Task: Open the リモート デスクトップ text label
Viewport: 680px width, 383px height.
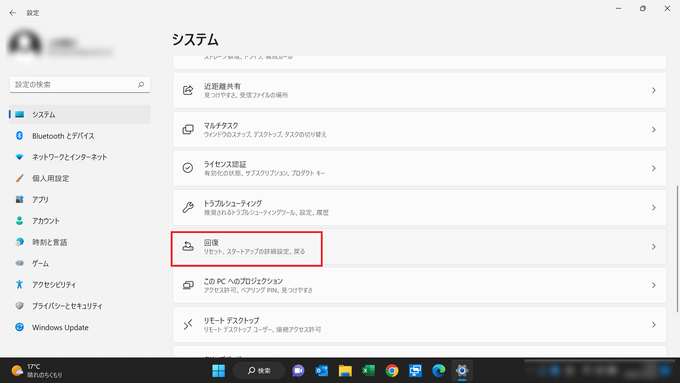Action: pyautogui.click(x=232, y=321)
